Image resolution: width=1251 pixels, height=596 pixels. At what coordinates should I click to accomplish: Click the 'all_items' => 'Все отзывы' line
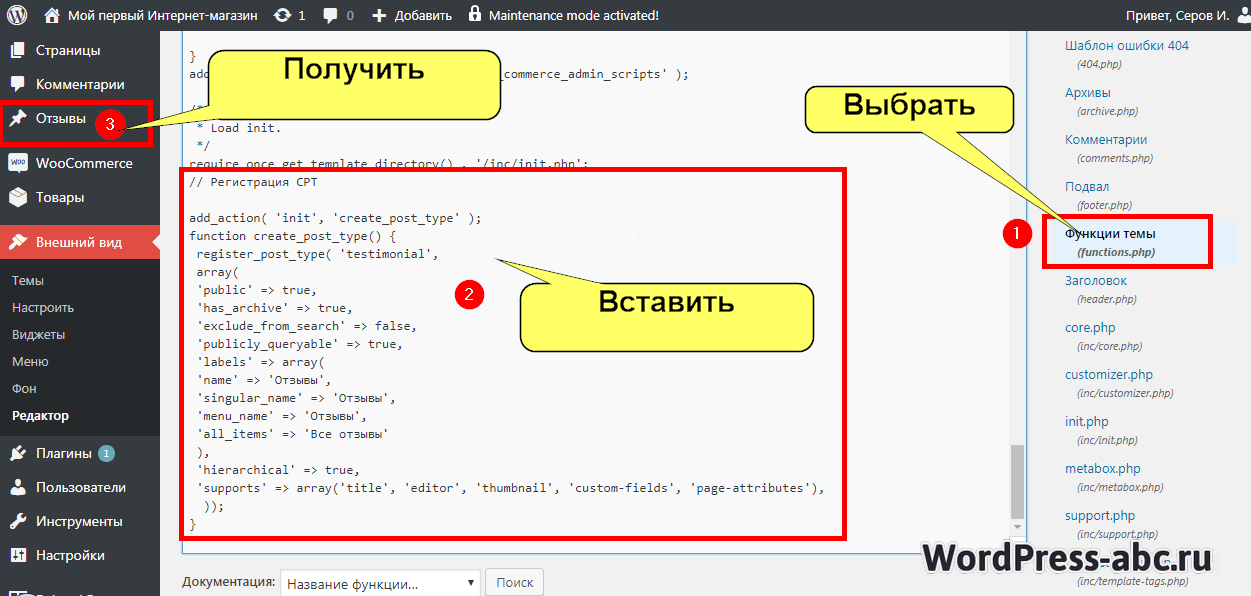pyautogui.click(x=292, y=434)
